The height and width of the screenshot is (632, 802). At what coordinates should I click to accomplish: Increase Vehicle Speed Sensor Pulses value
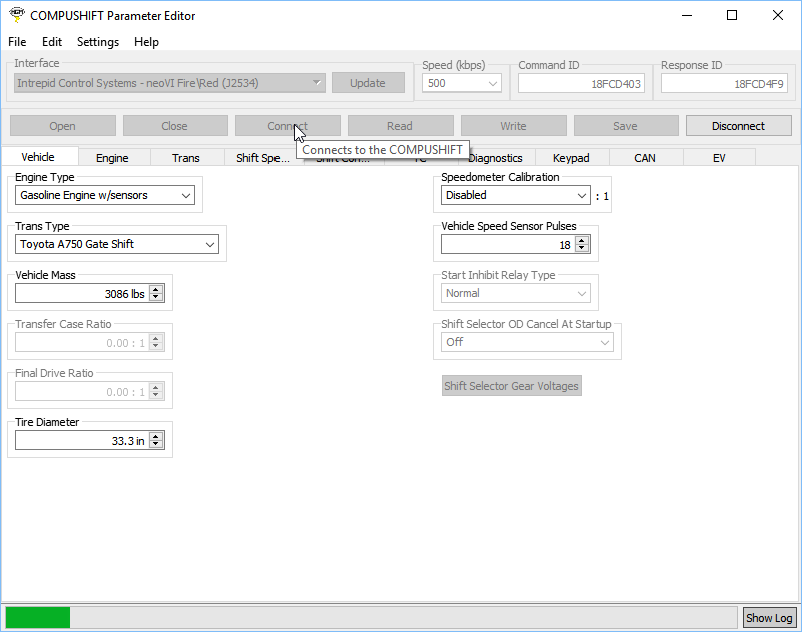pos(582,240)
